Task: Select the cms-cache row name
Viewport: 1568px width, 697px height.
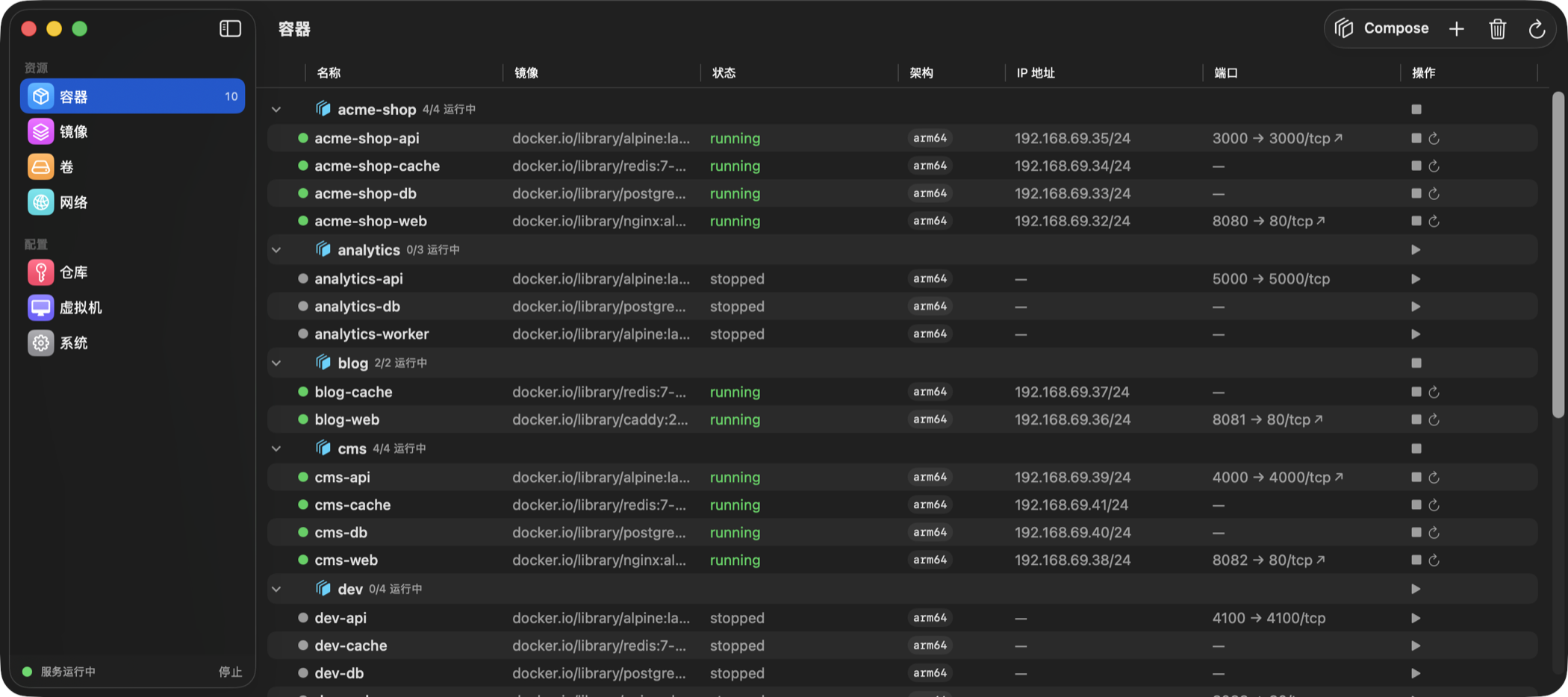Action: (352, 504)
